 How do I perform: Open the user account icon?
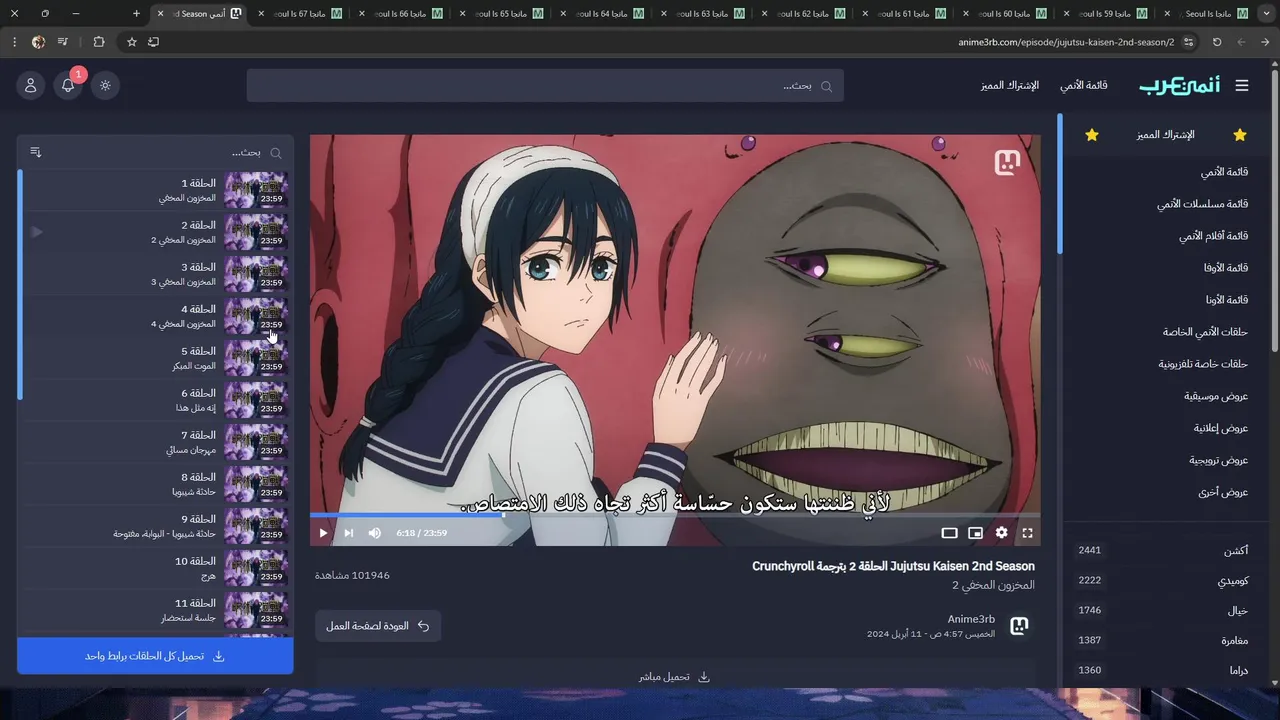coord(30,85)
